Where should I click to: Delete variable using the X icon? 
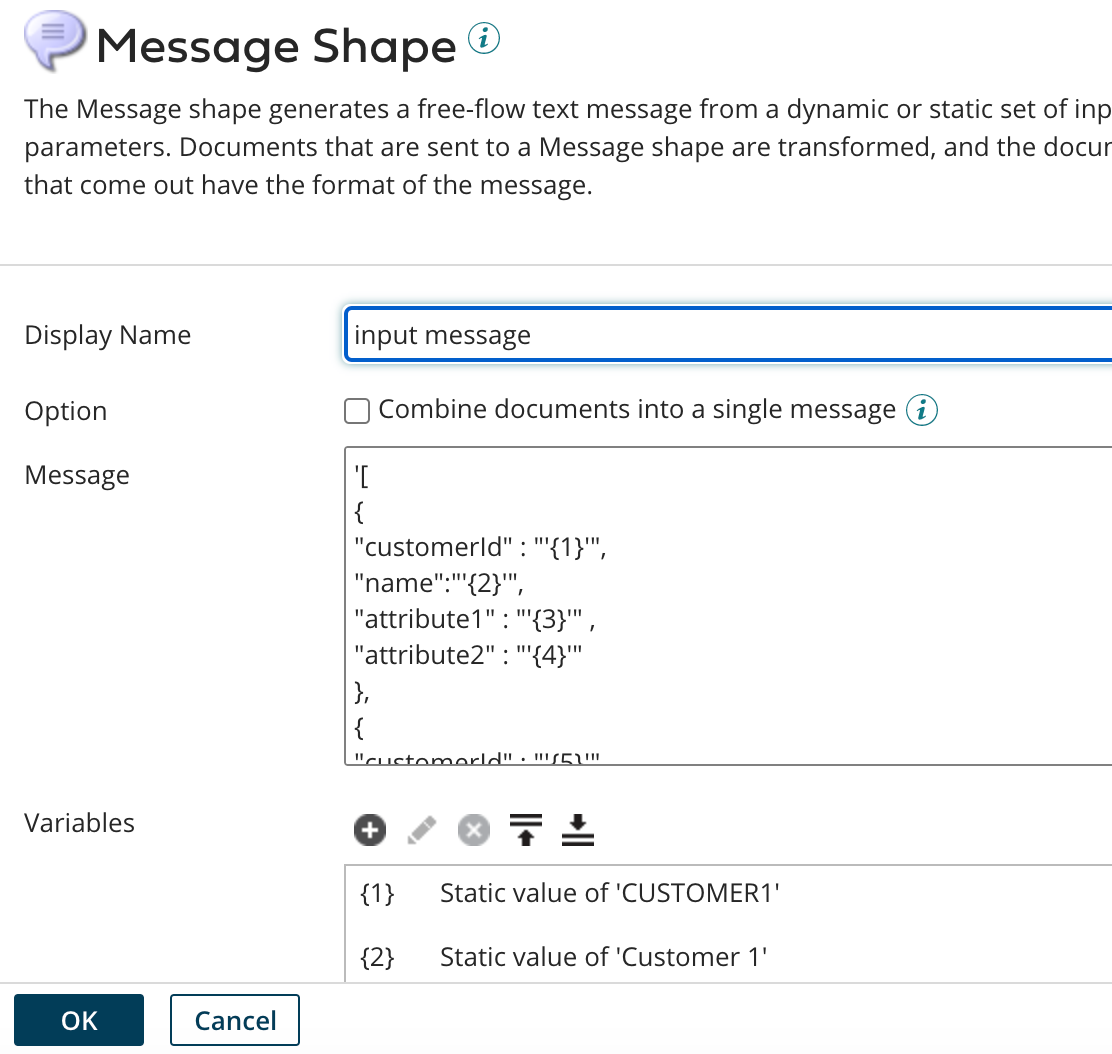[474, 829]
